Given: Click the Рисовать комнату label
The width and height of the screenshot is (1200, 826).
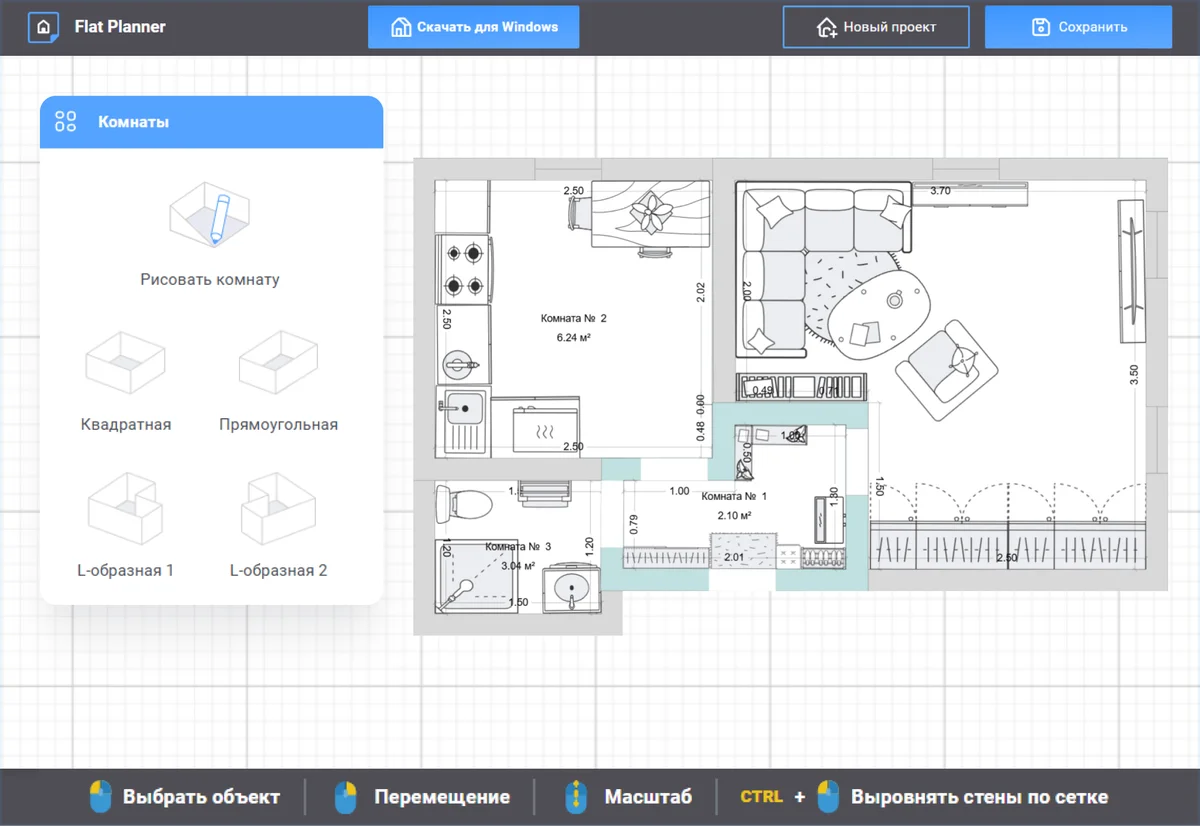Looking at the screenshot, I should 210,280.
